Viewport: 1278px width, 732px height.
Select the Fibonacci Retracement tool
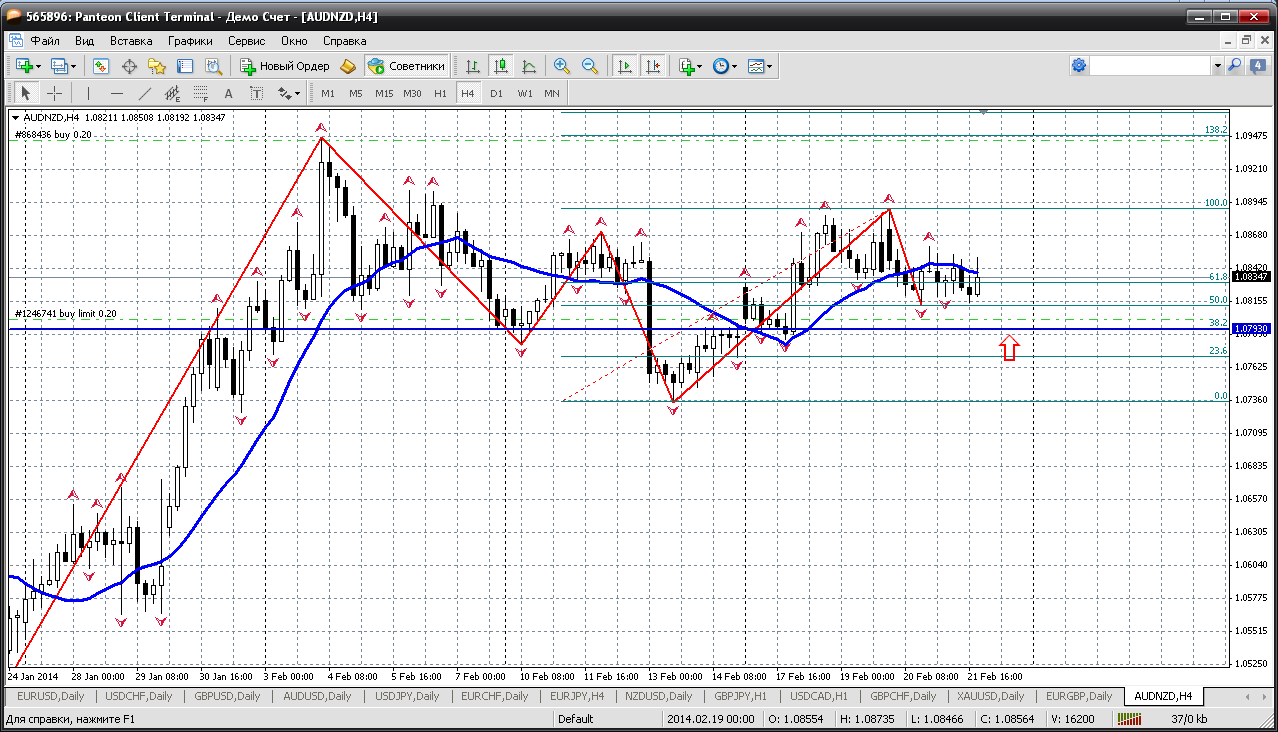[200, 93]
